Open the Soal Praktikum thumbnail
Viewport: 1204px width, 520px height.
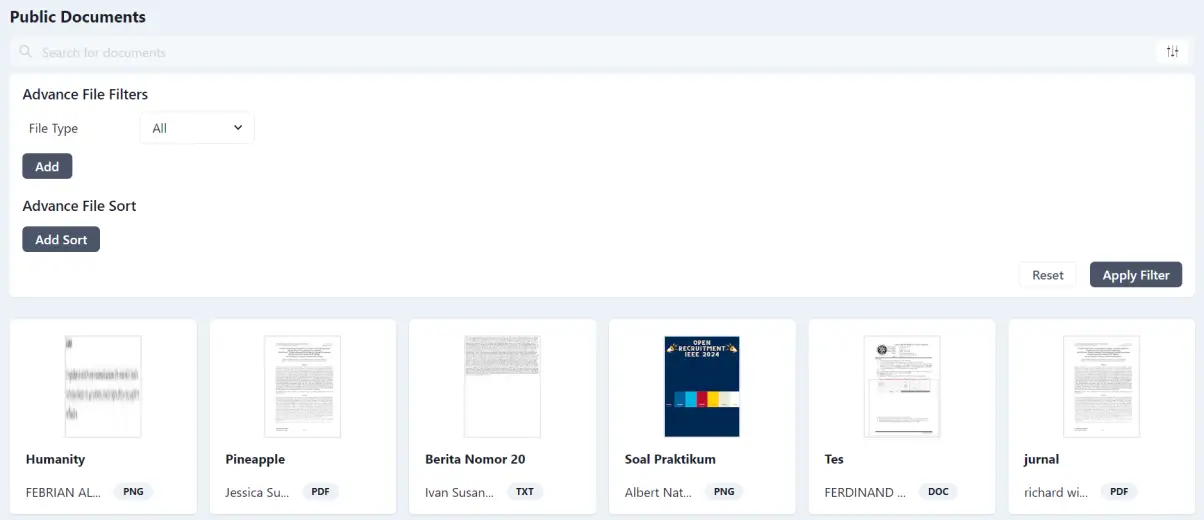pos(702,386)
